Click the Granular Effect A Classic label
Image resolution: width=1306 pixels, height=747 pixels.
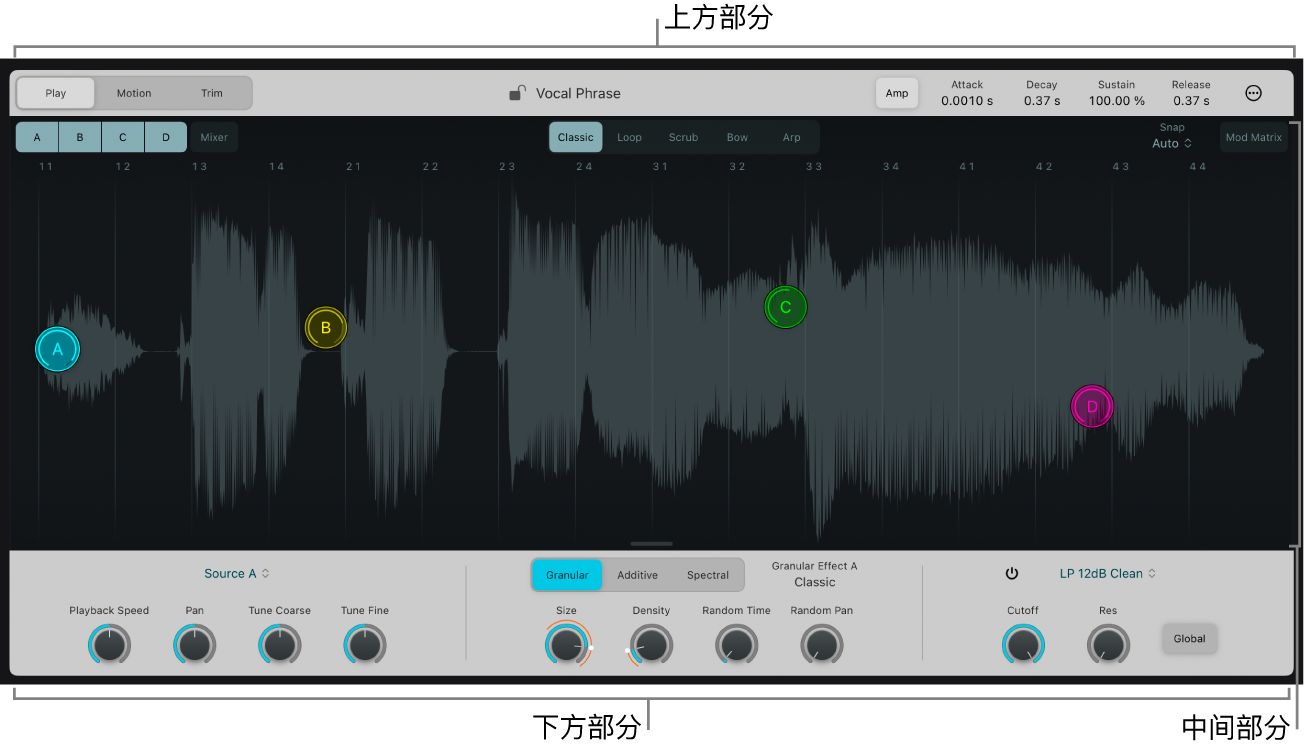click(x=815, y=574)
